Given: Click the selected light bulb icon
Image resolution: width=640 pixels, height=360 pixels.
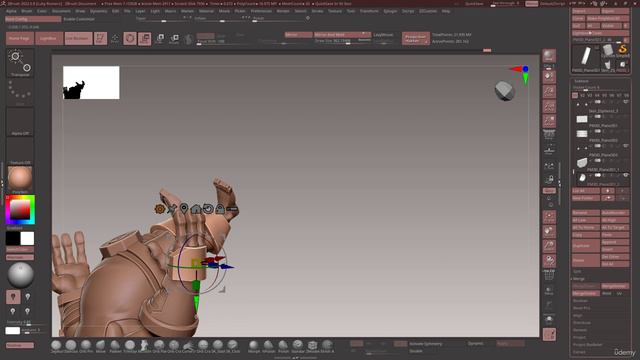Looking at the screenshot, I should (x=13, y=297).
